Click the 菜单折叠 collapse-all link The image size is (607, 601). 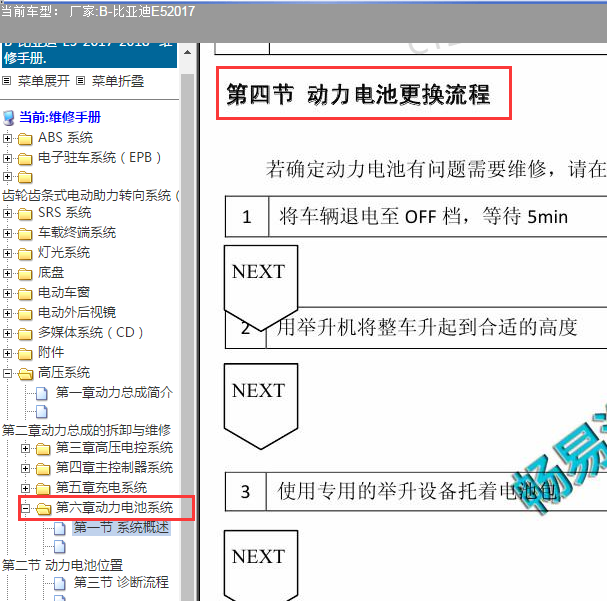tap(118, 81)
